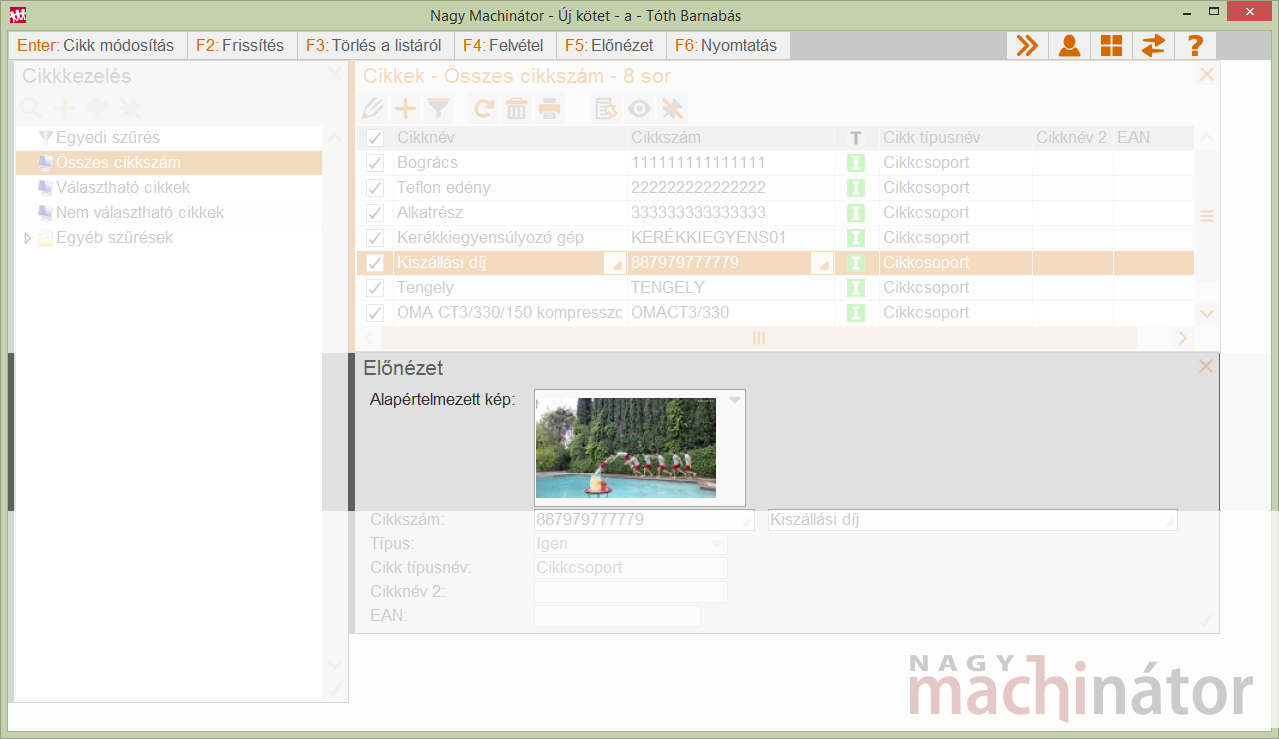Click the pencil edit icon in Cikkek toolbar
Screen dimensions: 1279x739
[x=373, y=109]
